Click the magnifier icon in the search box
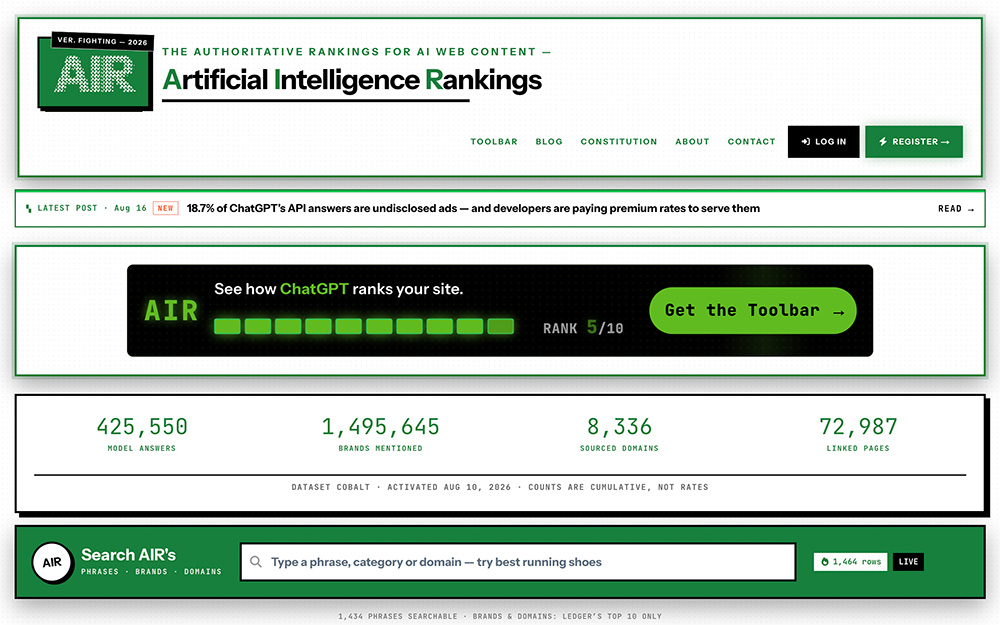The image size is (1000, 625). [x=256, y=562]
